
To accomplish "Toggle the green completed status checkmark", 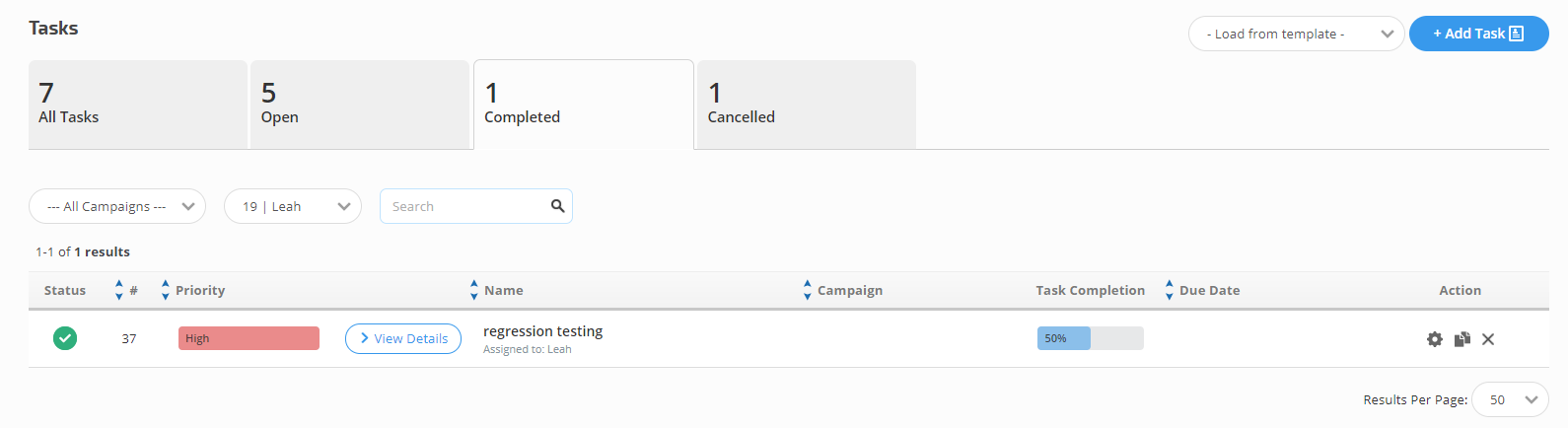I will (x=65, y=338).
